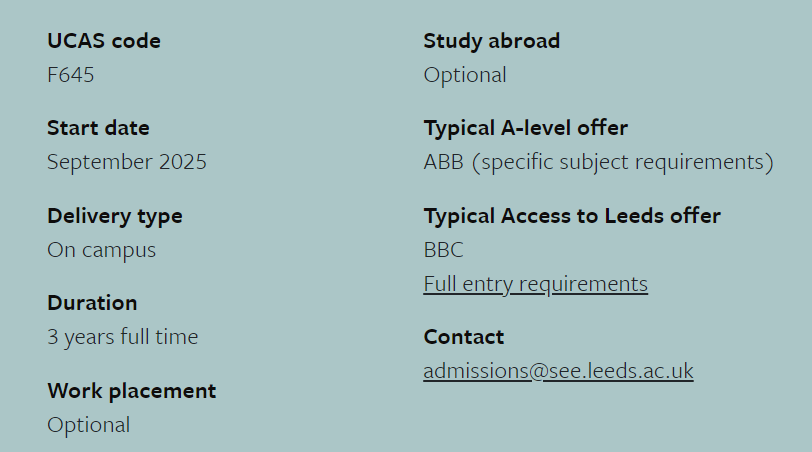This screenshot has width=812, height=452.
Task: Select the Start date heading
Action: 98,128
